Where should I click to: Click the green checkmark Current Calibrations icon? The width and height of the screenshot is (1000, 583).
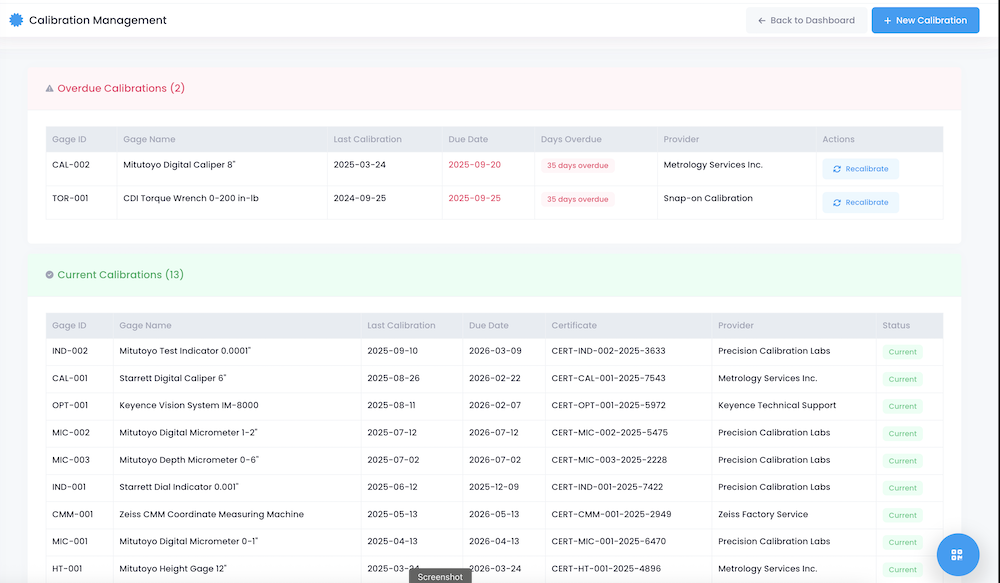coord(50,275)
